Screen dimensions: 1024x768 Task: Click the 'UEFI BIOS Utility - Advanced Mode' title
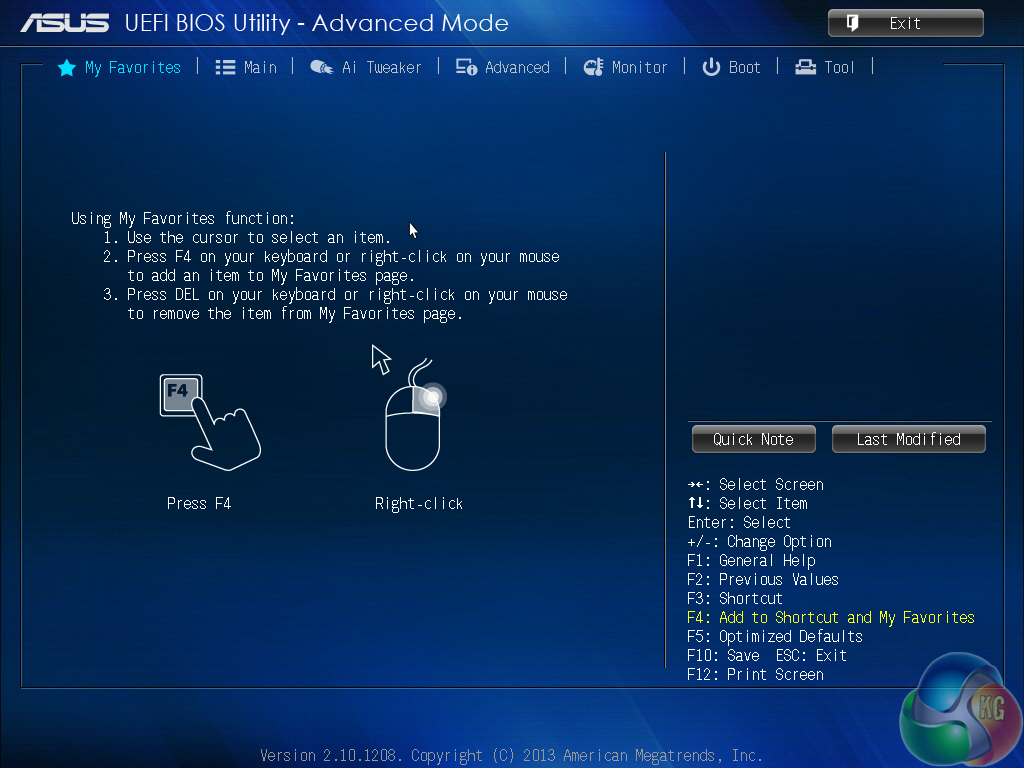tap(317, 23)
